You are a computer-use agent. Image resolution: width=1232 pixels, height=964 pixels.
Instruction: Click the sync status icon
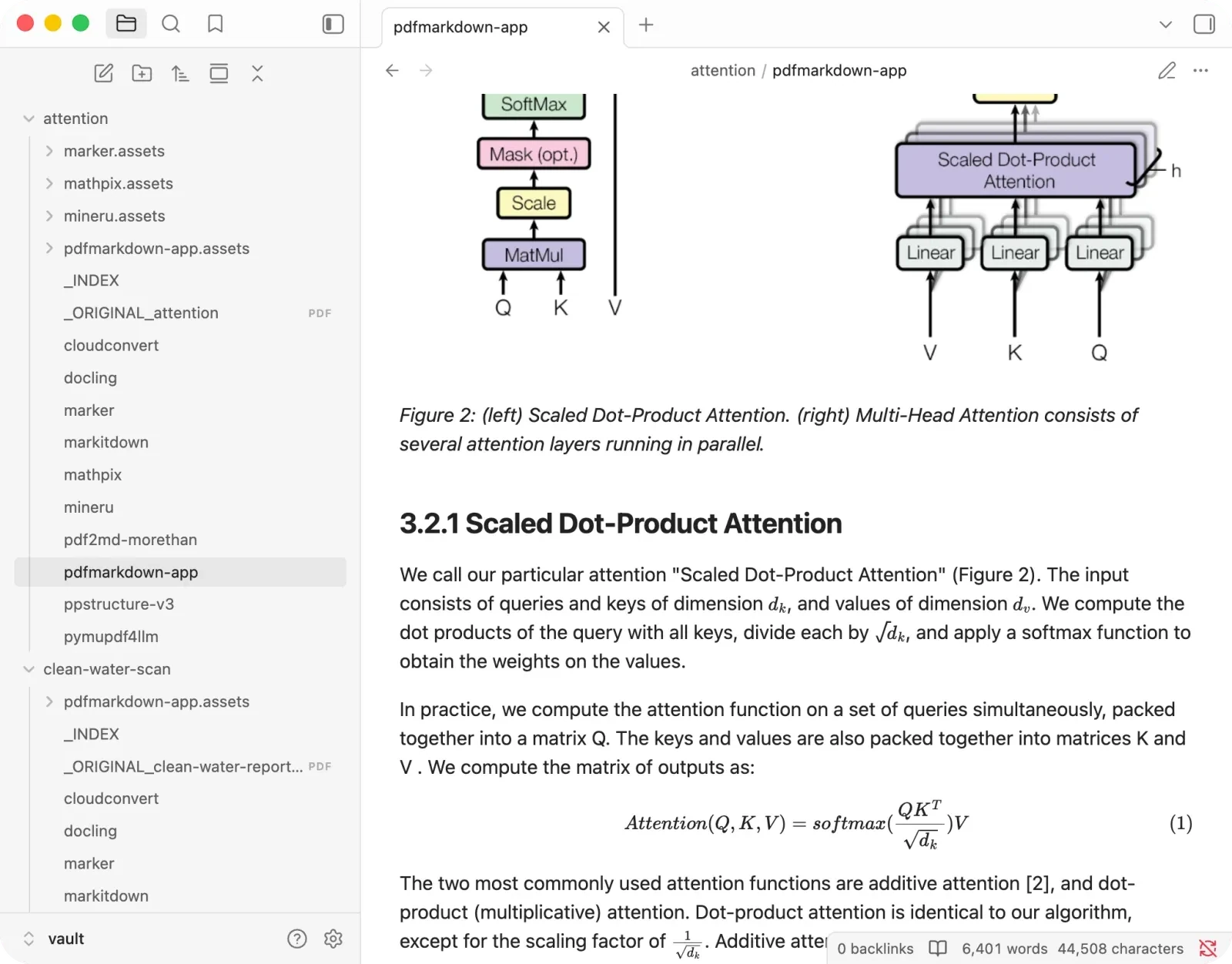[1208, 949]
